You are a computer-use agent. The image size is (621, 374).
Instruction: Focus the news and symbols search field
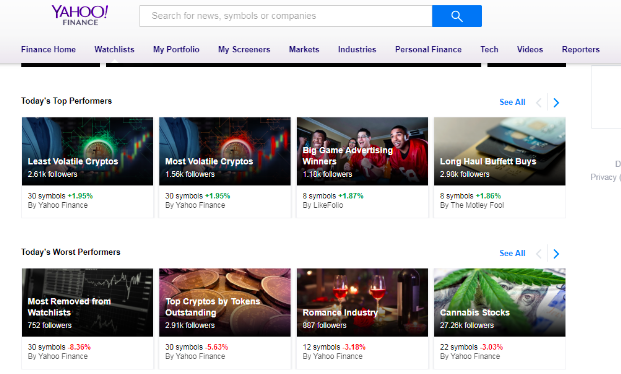(x=286, y=16)
